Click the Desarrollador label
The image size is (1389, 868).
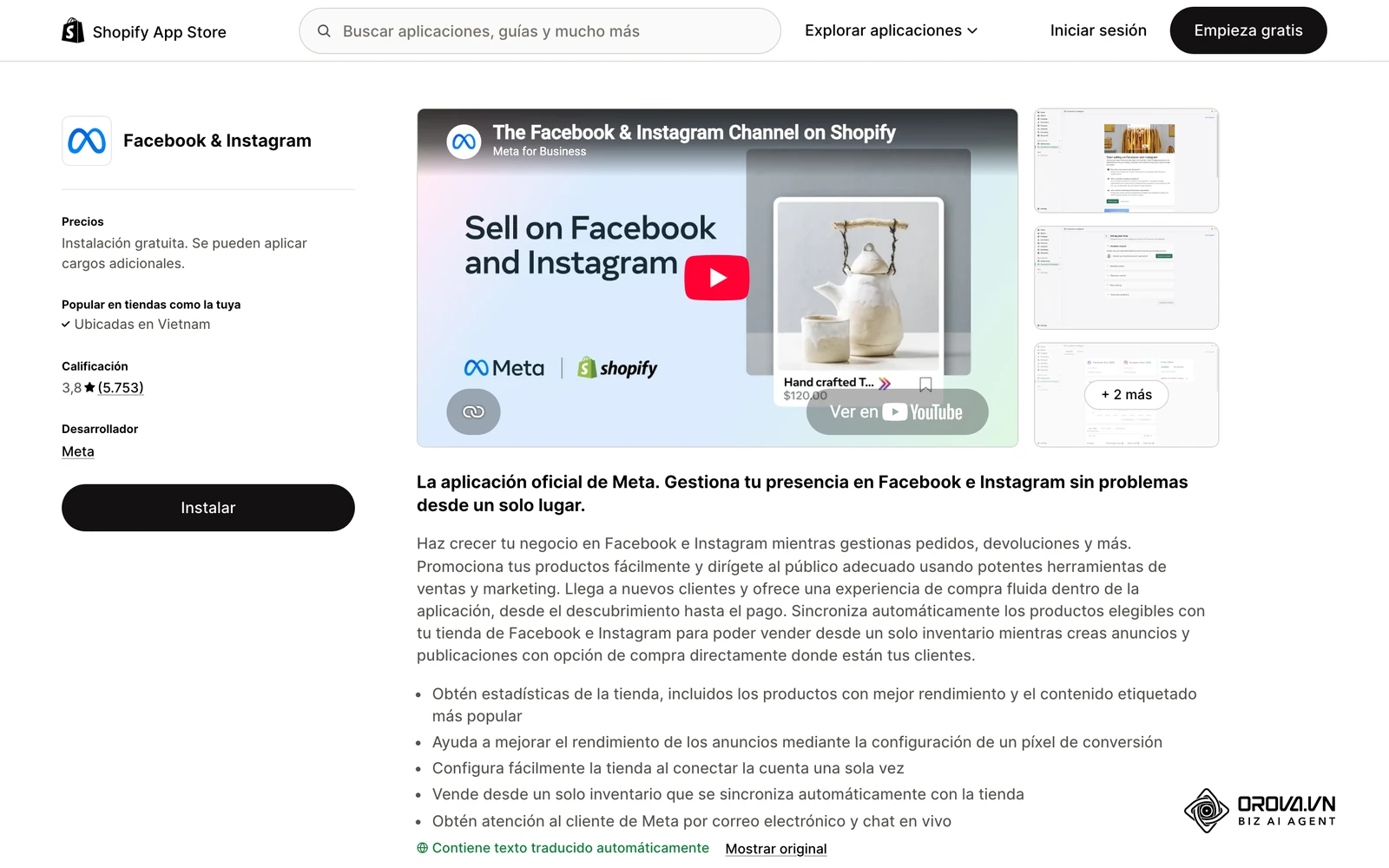[100, 429]
